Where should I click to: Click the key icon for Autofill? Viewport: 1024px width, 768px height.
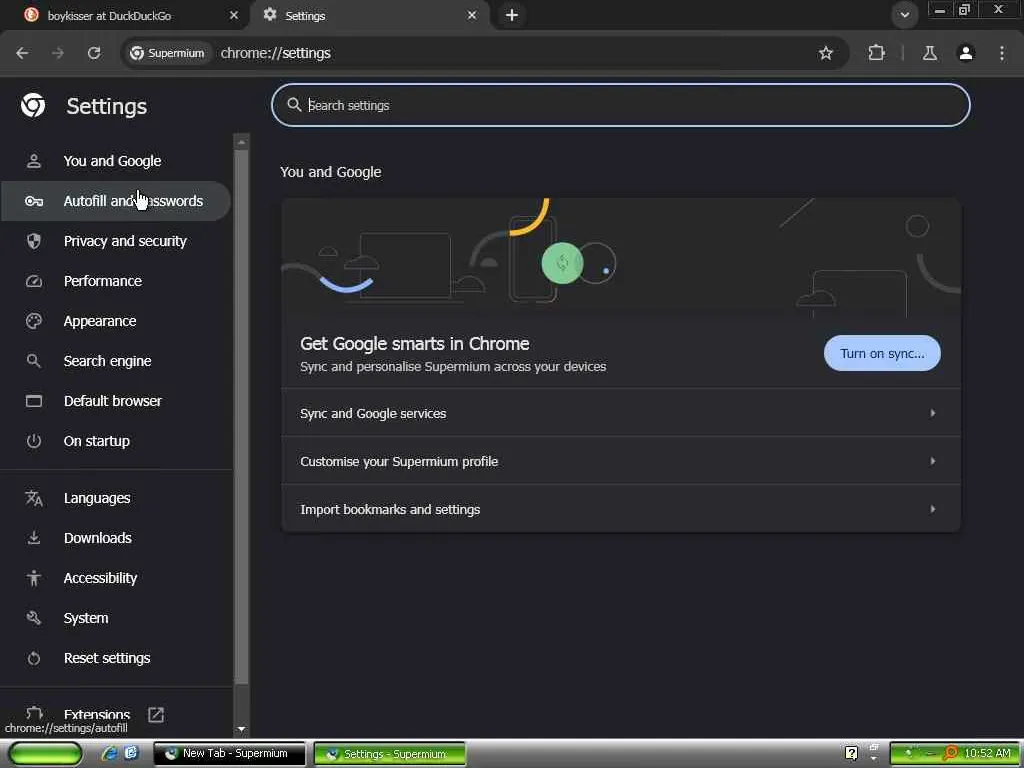(x=34, y=201)
